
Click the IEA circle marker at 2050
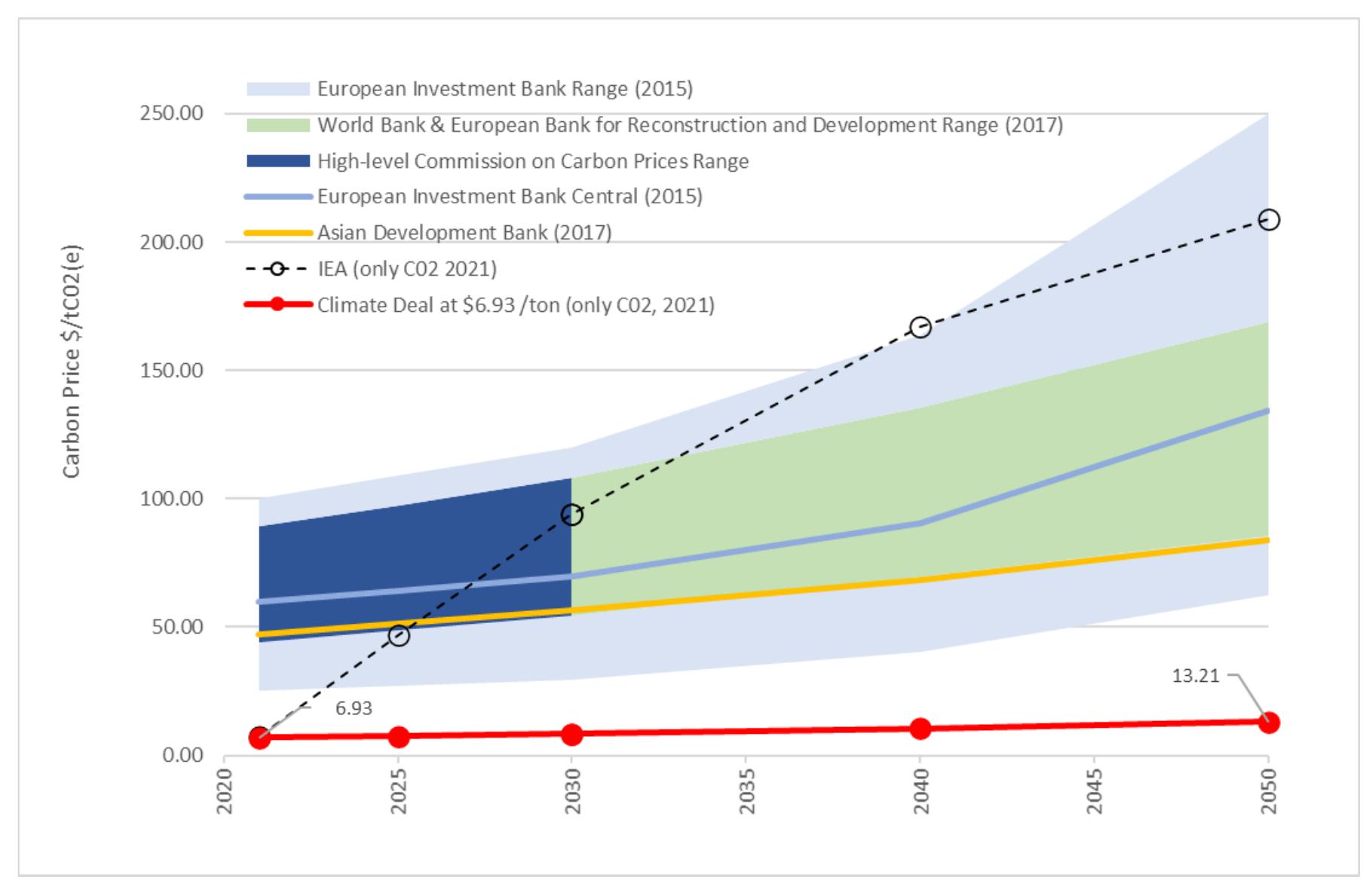[x=1269, y=218]
